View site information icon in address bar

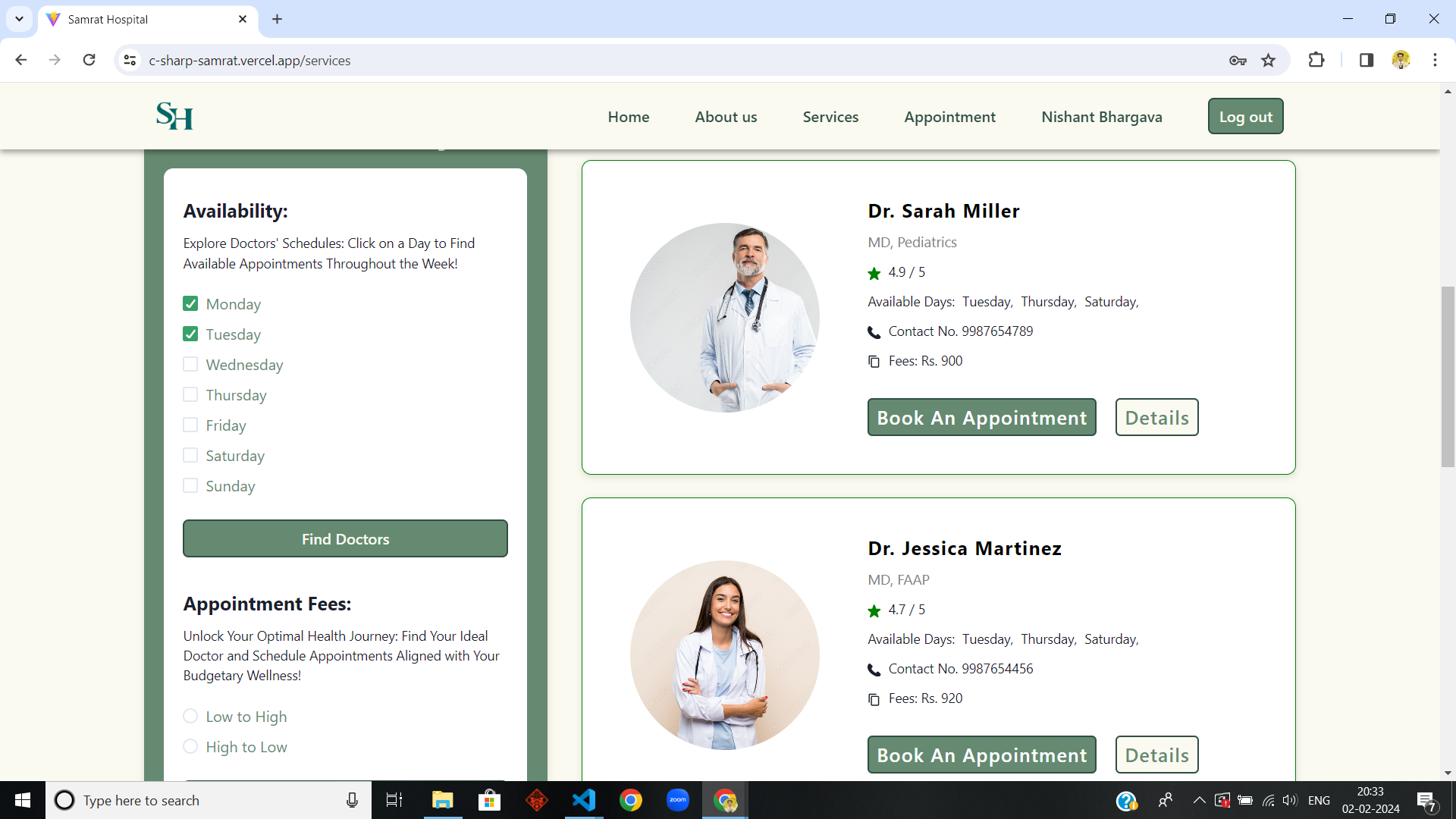[130, 60]
